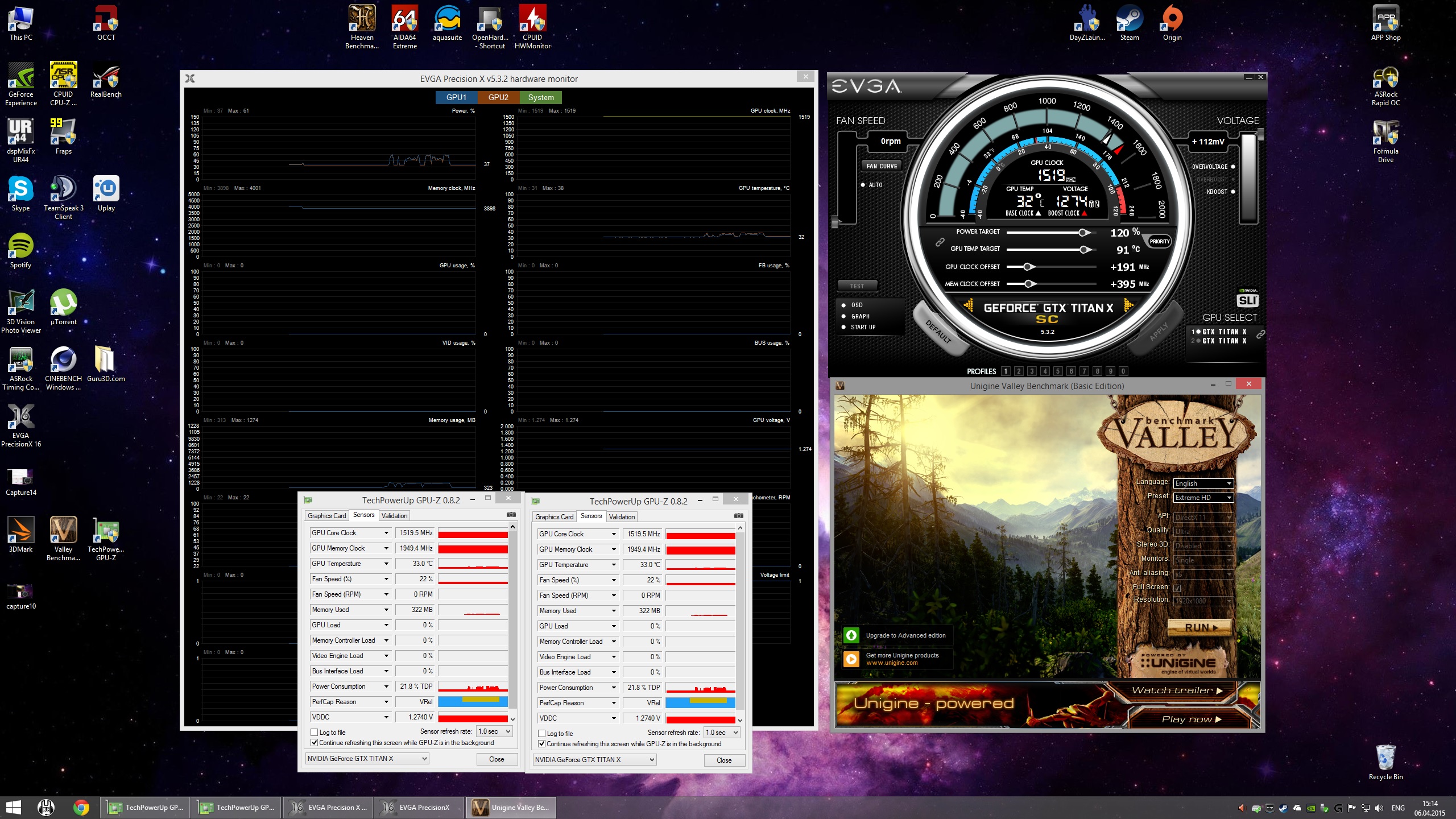Open the aquasuite desktop icon
The image size is (1456, 819).
point(447,23)
